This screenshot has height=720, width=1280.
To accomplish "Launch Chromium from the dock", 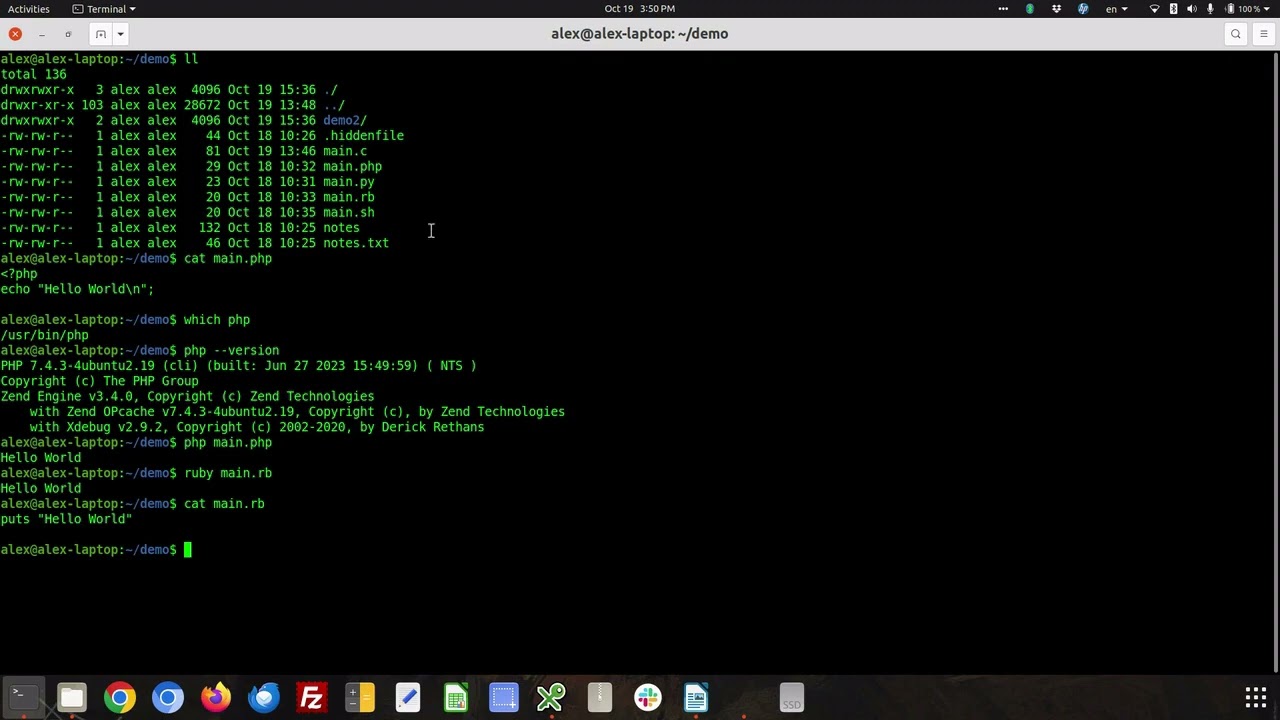I will click(x=168, y=697).
